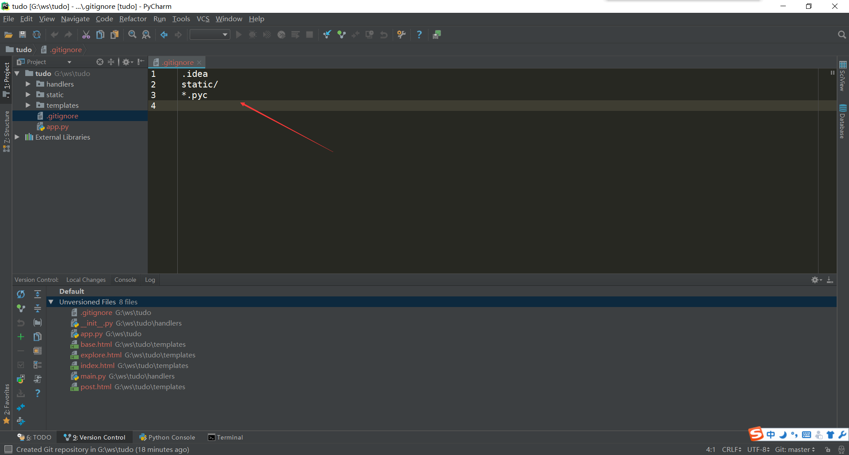
Task: Open Project panel gear settings menu
Action: tap(127, 62)
